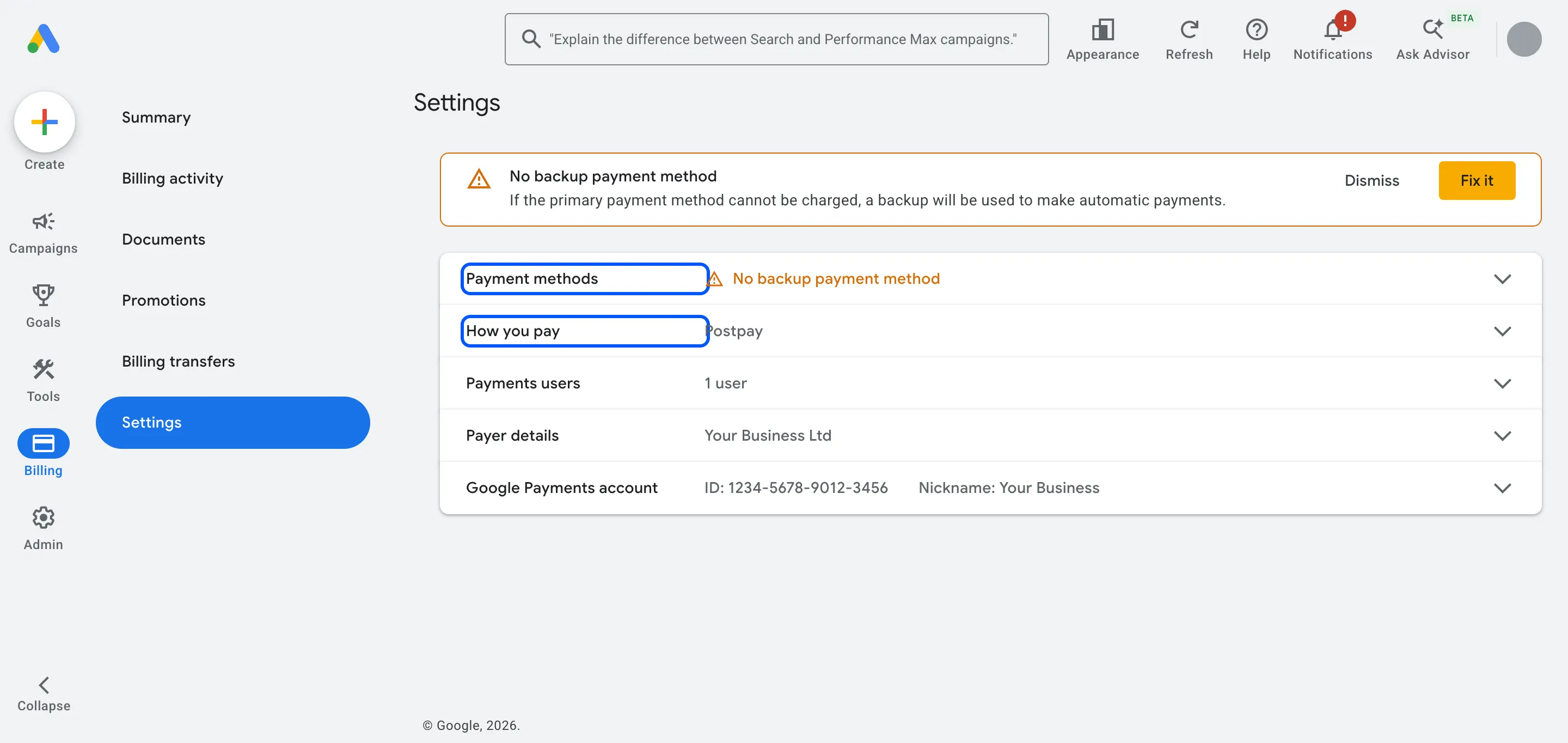Click the 1 user value

tap(725, 383)
